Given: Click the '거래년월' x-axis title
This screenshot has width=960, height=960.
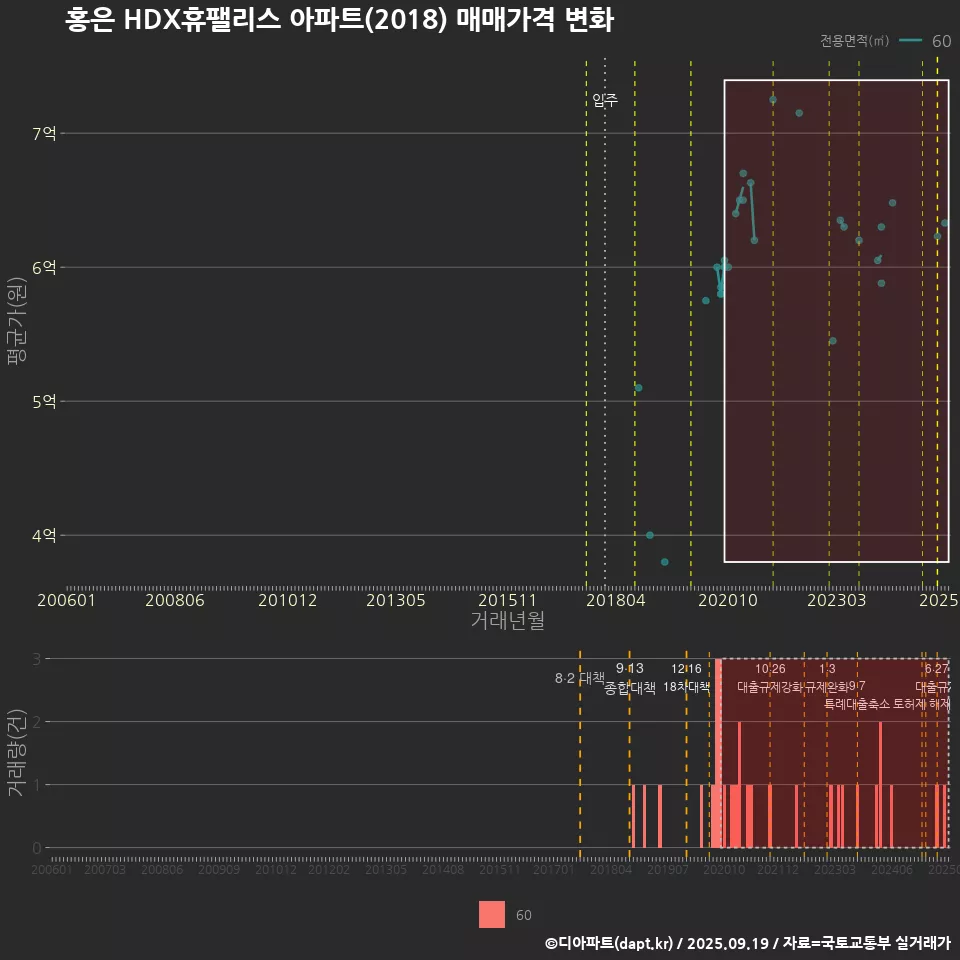Looking at the screenshot, I should [507, 621].
